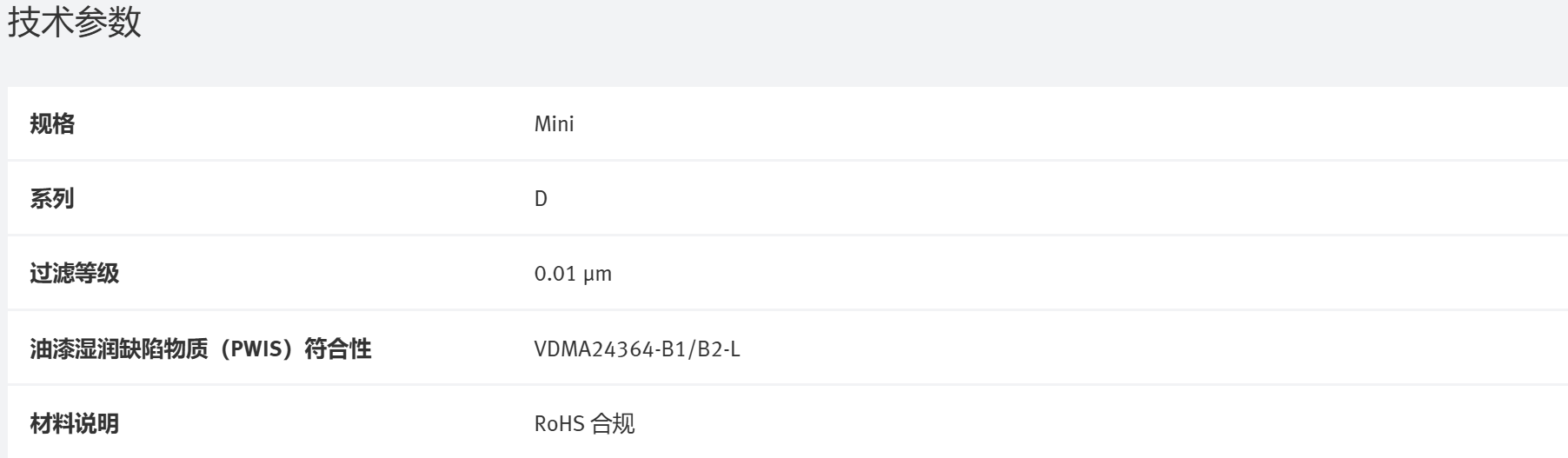Image resolution: width=1568 pixels, height=458 pixels.
Task: Click the 等级 characters in the filter label
Action: [x=96, y=275]
